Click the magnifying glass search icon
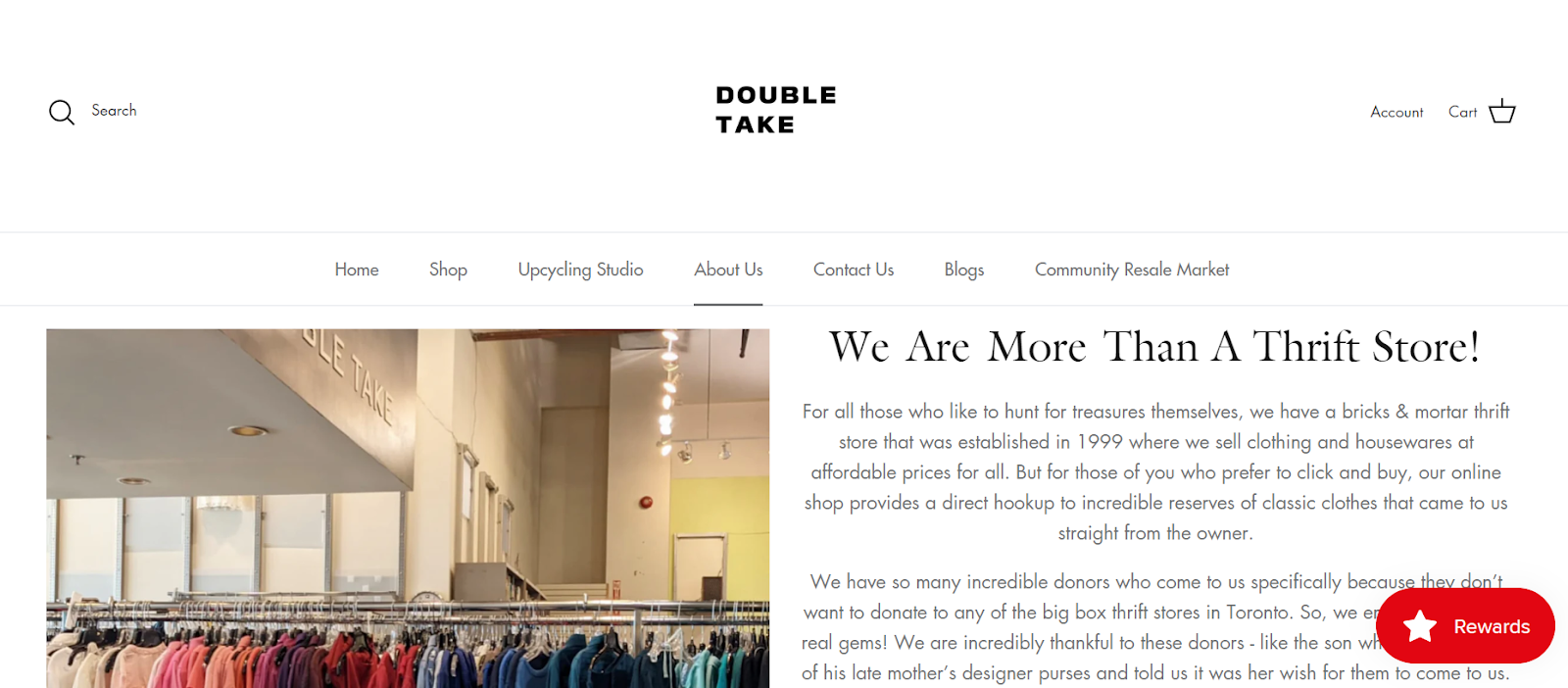This screenshot has height=688, width=1568. (x=62, y=112)
